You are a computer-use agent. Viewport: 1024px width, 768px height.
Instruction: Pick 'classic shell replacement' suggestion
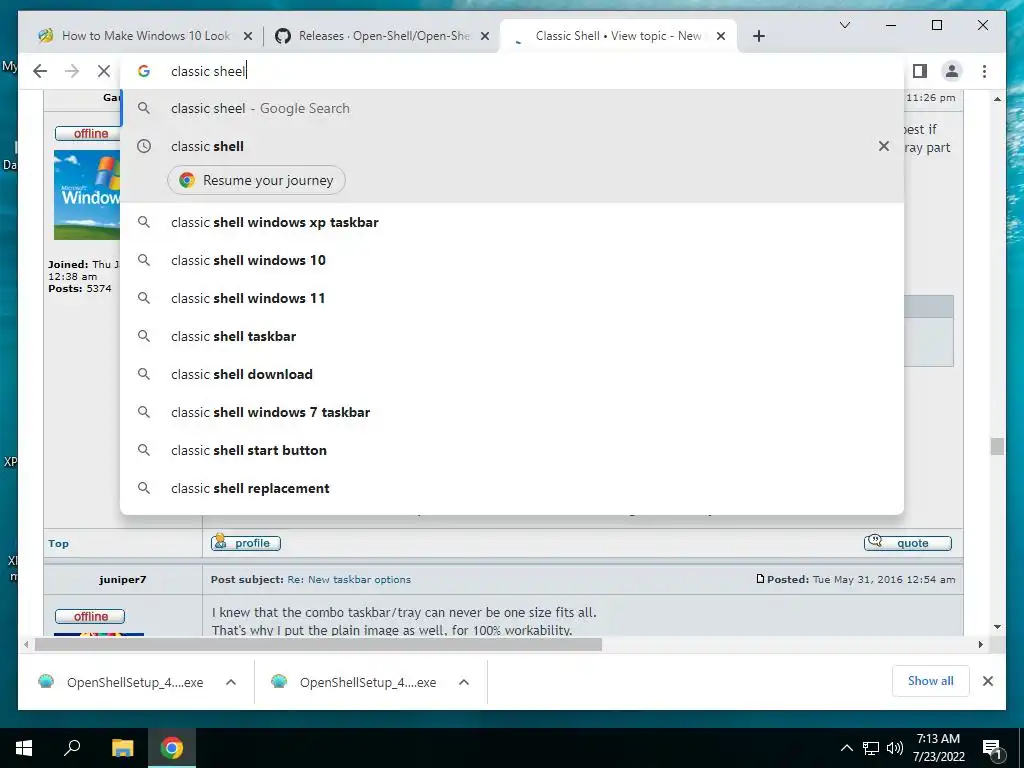[x=512, y=488]
